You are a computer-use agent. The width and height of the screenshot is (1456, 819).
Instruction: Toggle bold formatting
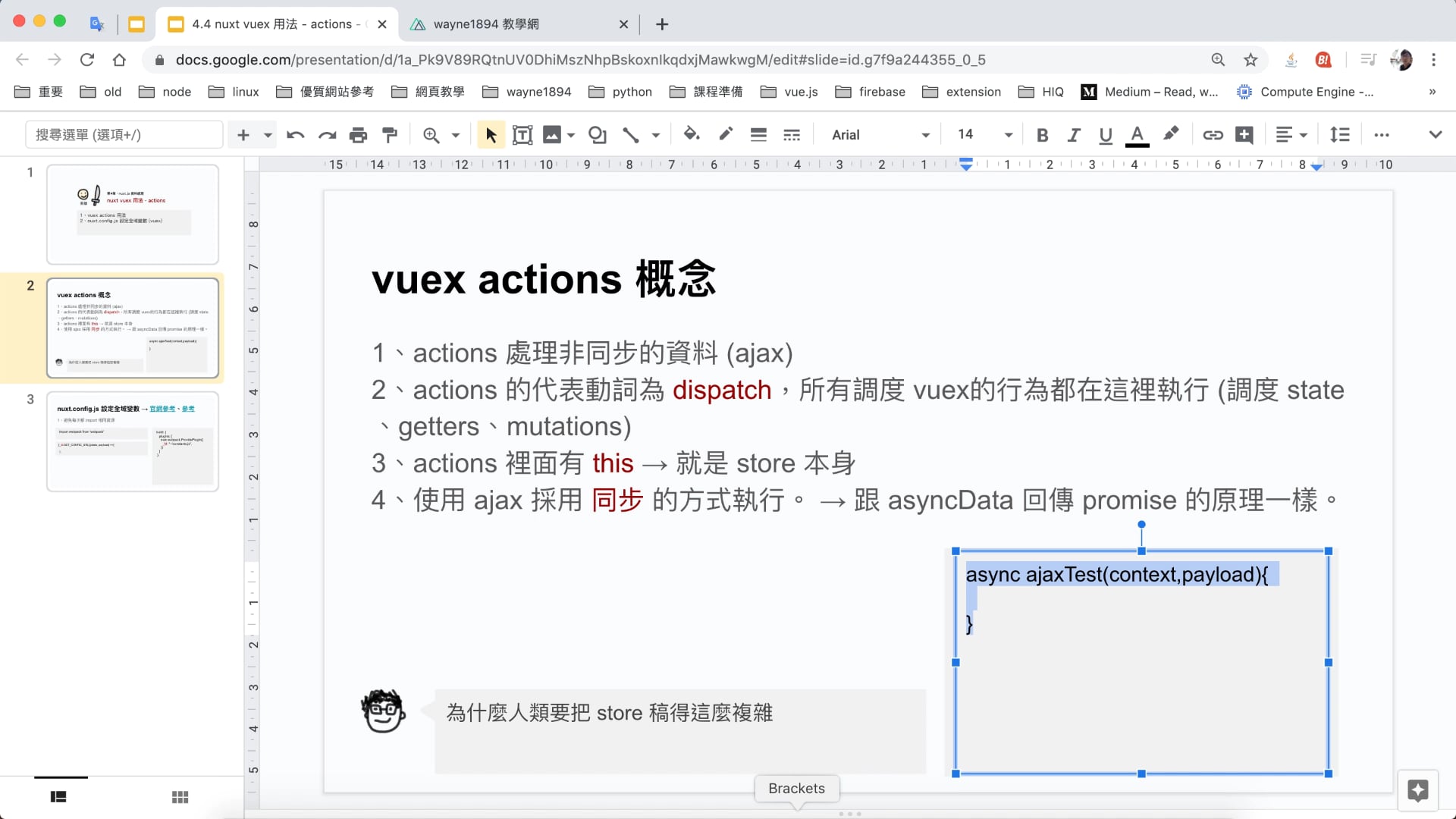1042,135
